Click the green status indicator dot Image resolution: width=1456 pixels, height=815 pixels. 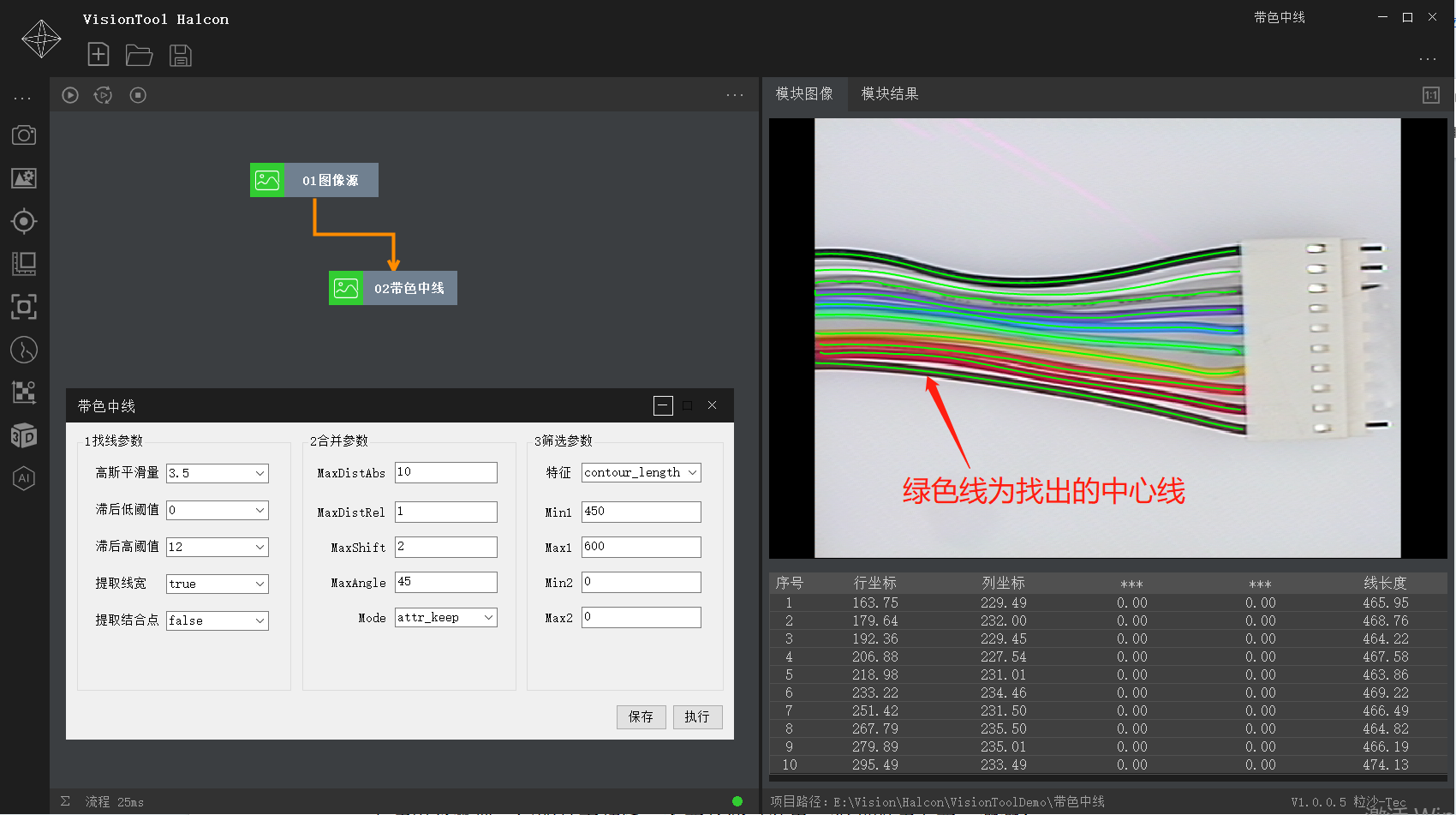tap(737, 801)
